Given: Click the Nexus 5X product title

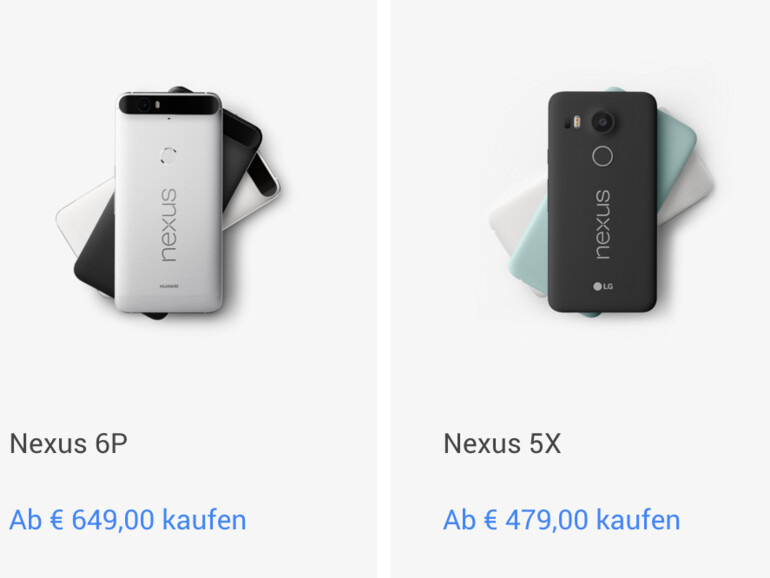Looking at the screenshot, I should pyautogui.click(x=502, y=443).
